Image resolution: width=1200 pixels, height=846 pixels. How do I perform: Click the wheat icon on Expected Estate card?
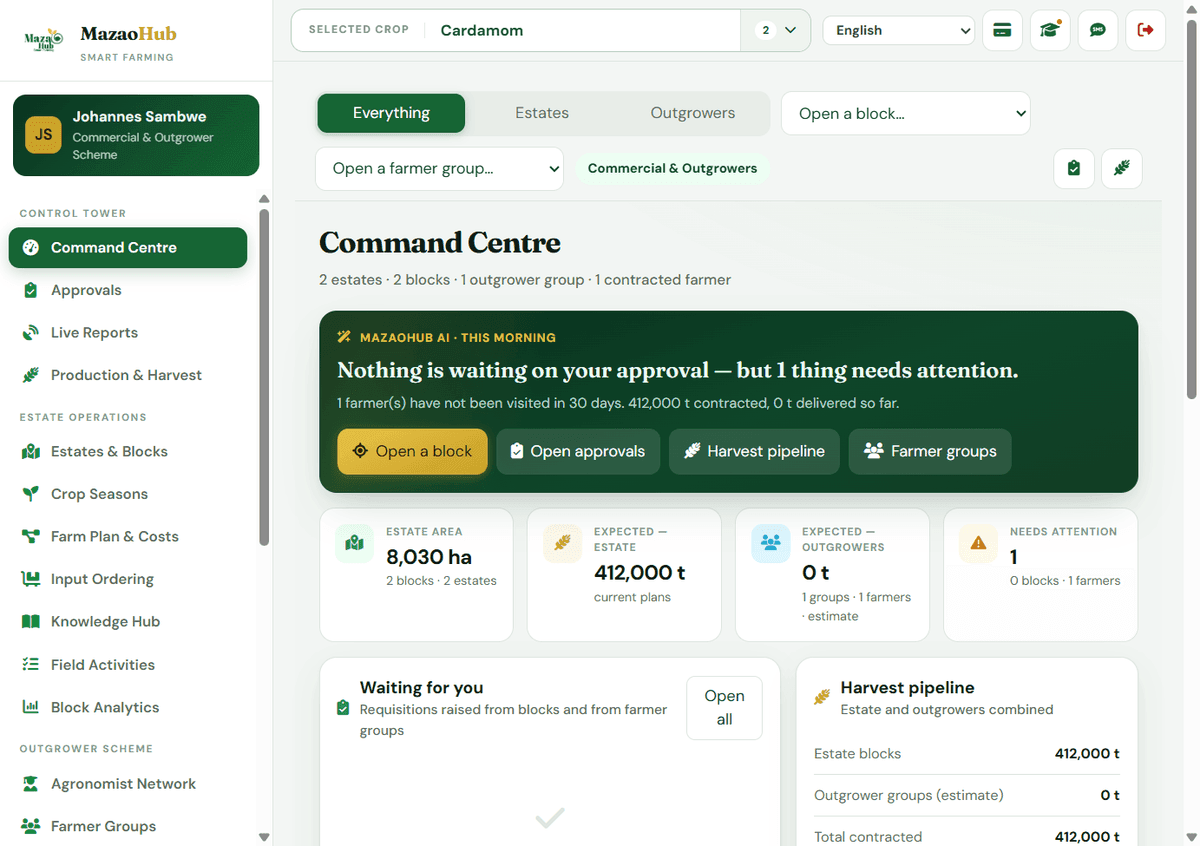562,544
